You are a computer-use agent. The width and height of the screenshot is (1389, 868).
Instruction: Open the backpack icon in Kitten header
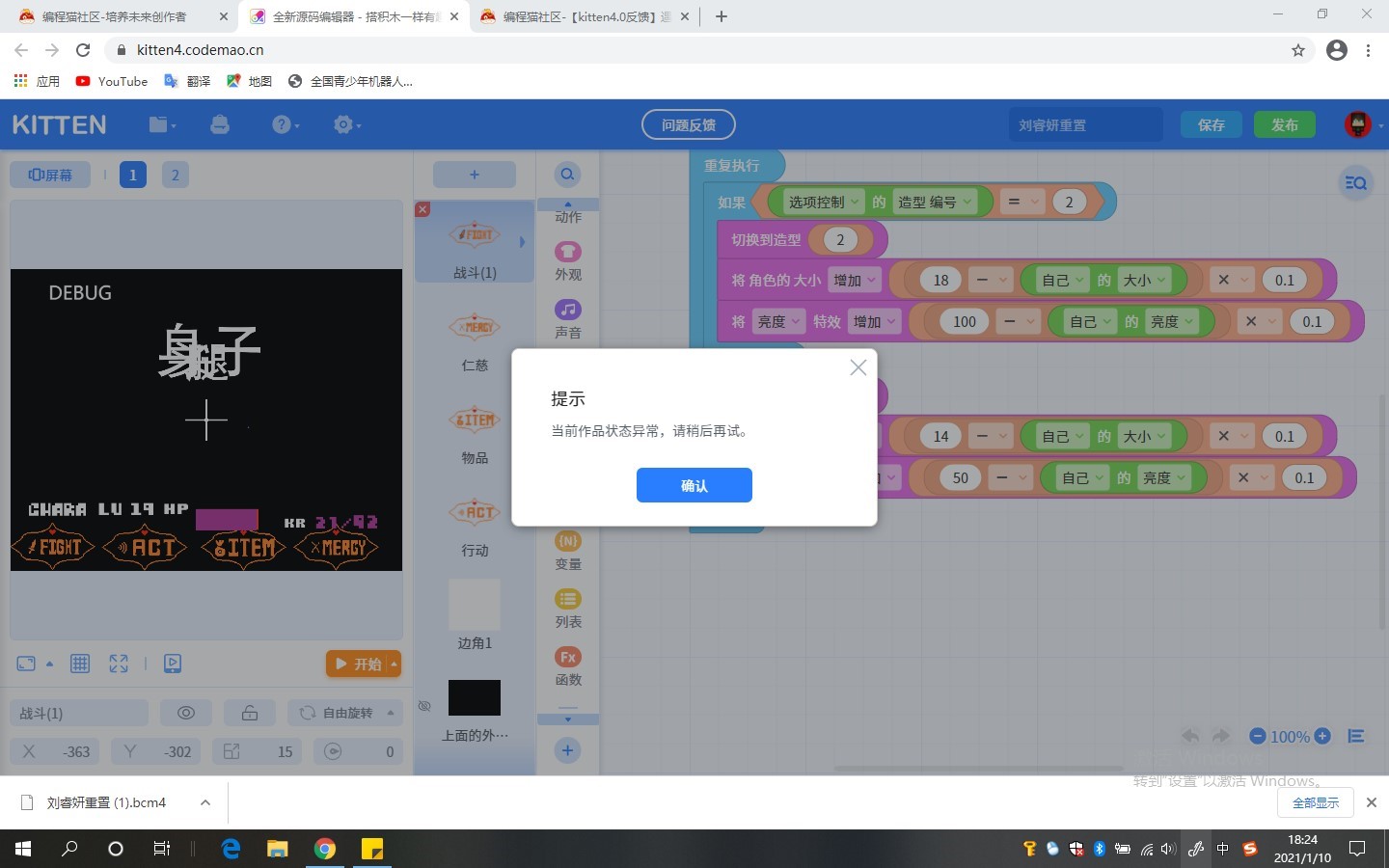[220, 124]
